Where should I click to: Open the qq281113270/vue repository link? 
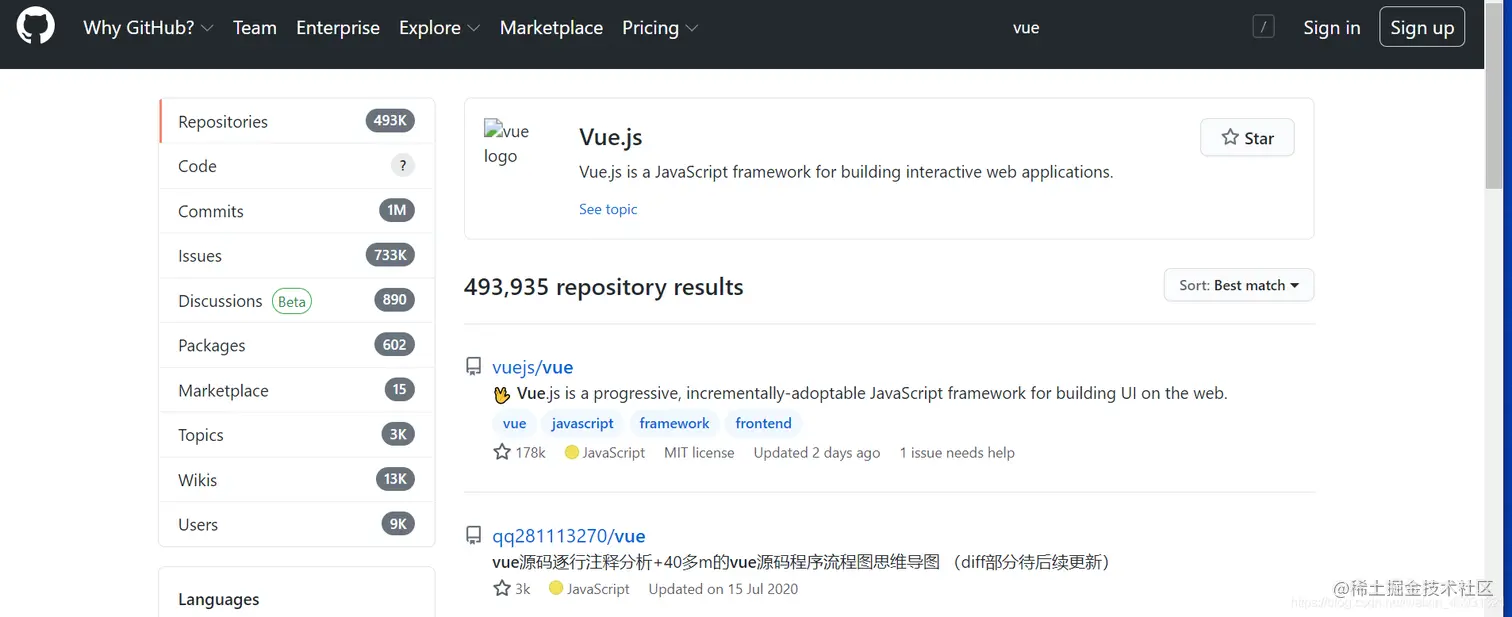coord(569,536)
